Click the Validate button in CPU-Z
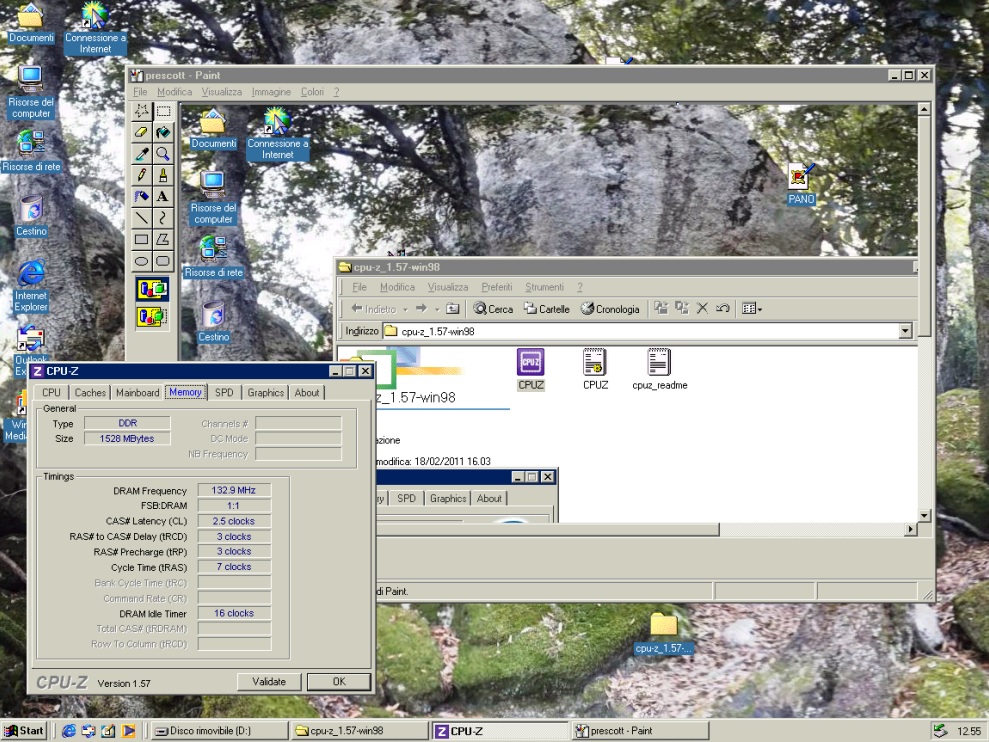 269,681
